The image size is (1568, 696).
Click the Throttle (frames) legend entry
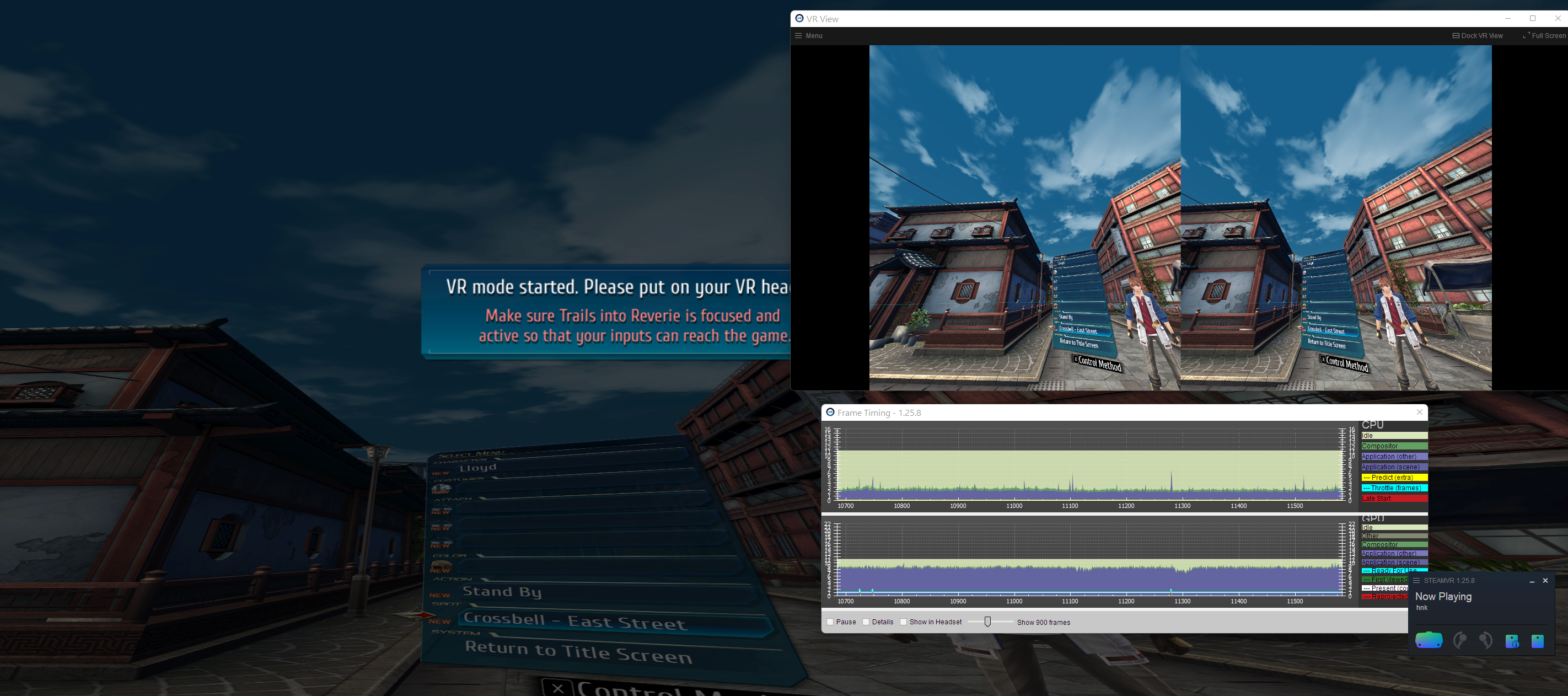click(1394, 488)
